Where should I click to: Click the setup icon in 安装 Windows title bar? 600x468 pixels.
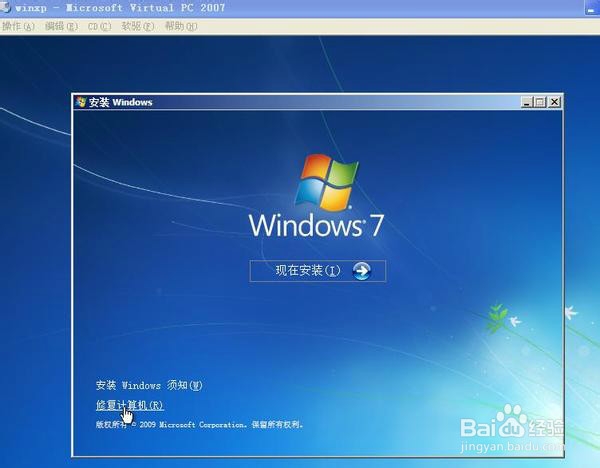(81, 102)
